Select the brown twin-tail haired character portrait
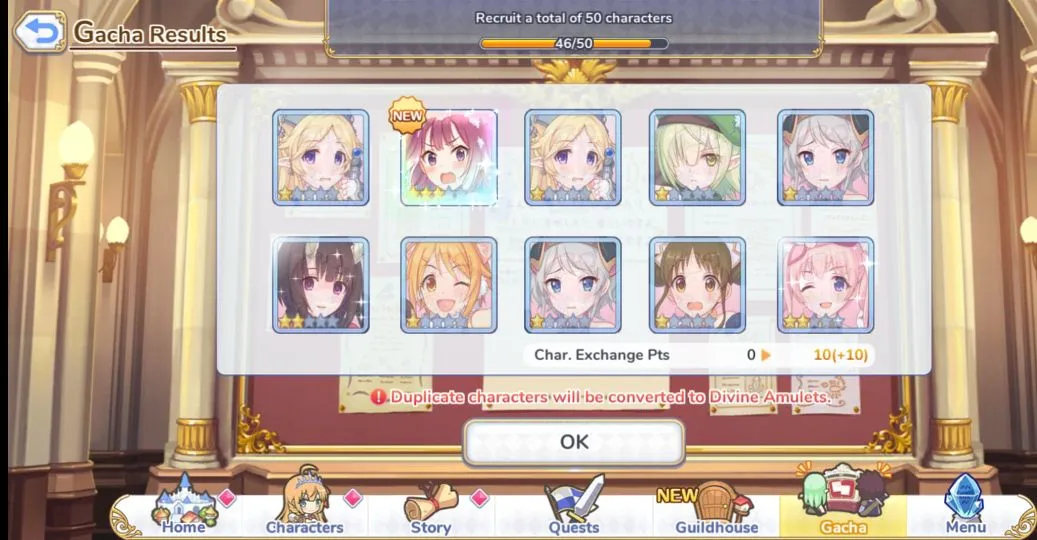 [x=697, y=285]
